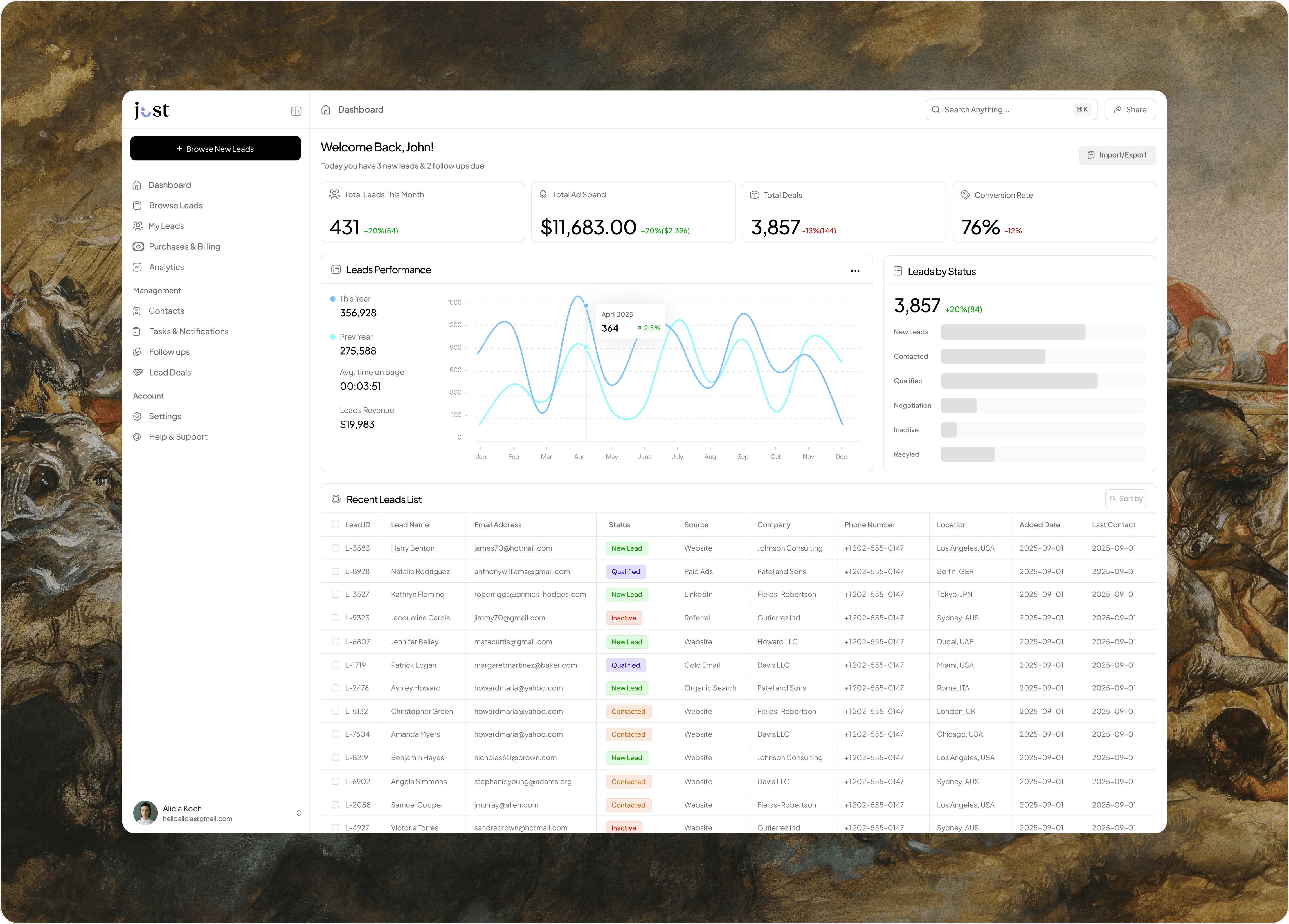Click the Analytics chart icon
Screen dimensions: 1289x924
(x=137, y=267)
